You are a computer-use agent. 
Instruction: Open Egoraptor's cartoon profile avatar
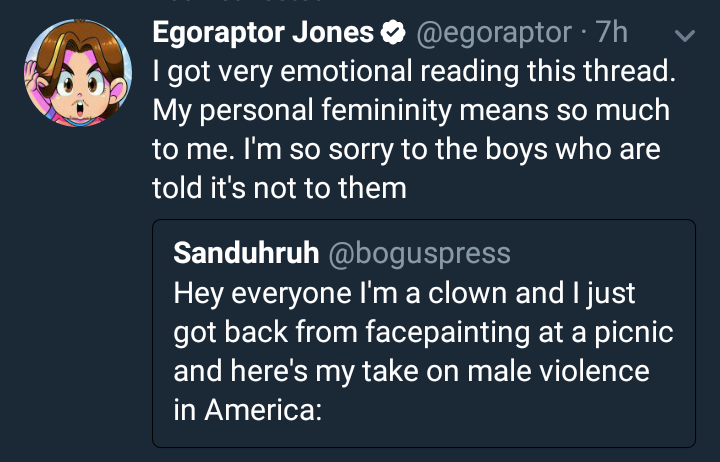(x=78, y=74)
